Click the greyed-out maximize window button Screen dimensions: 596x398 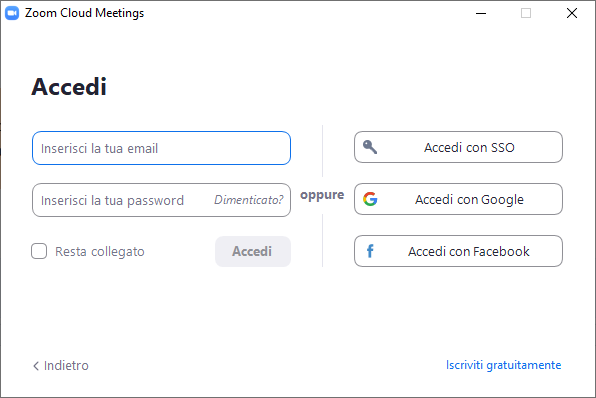pyautogui.click(x=526, y=13)
